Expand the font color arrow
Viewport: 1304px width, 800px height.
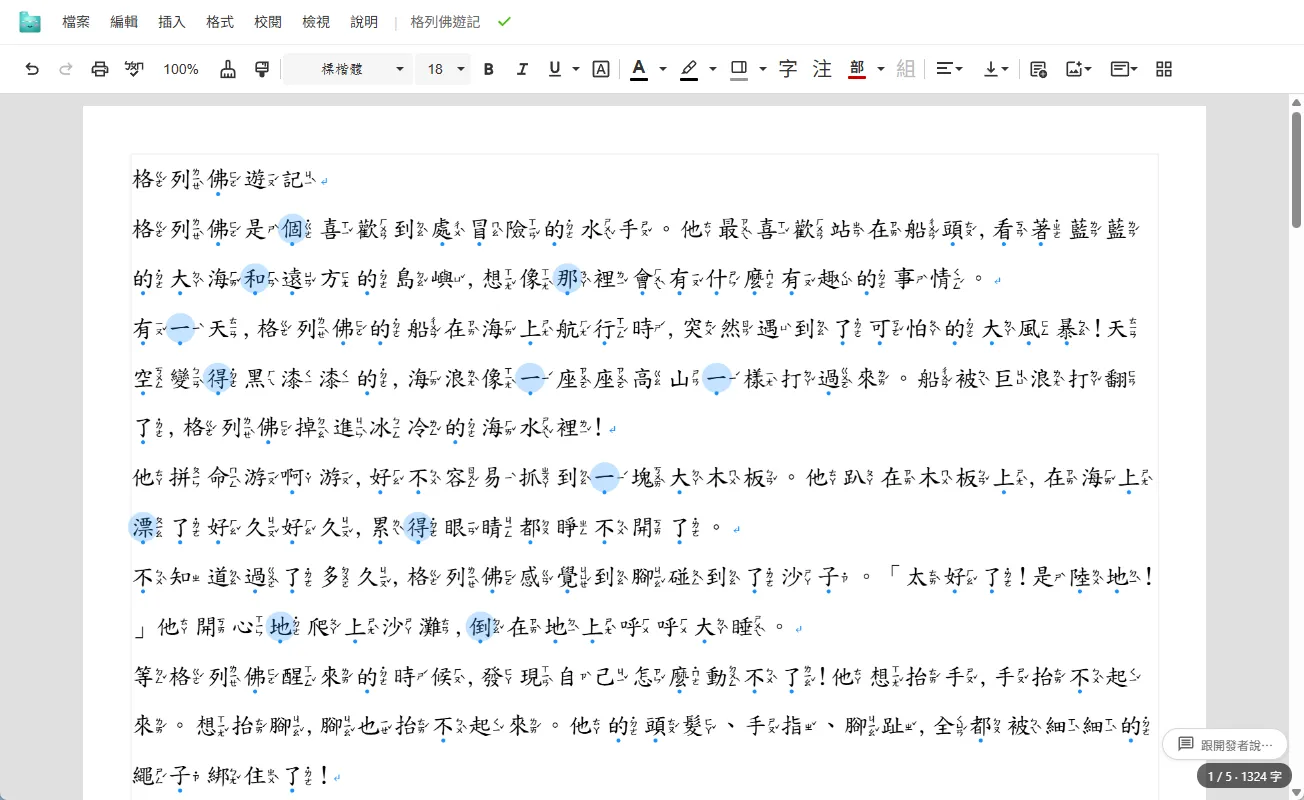point(662,69)
